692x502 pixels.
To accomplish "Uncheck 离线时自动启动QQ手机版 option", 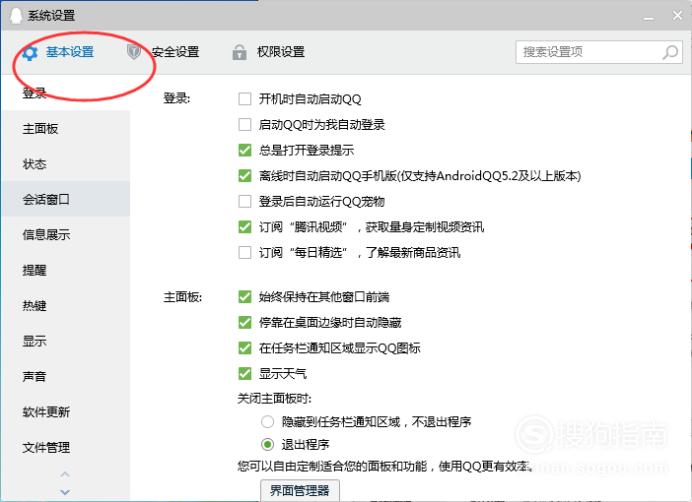I will point(244,176).
